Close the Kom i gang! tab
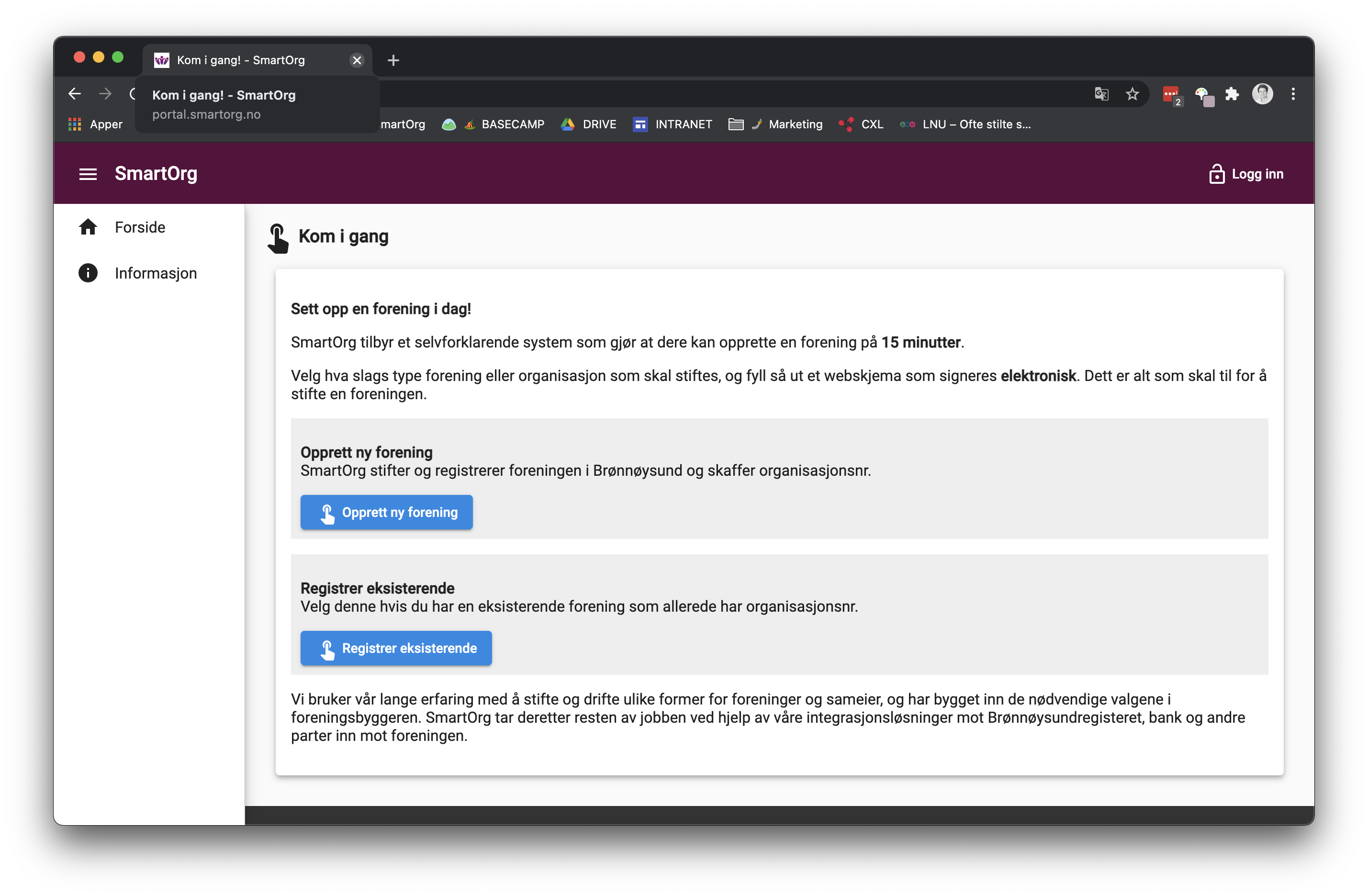This screenshot has height=896, width=1368. click(357, 60)
